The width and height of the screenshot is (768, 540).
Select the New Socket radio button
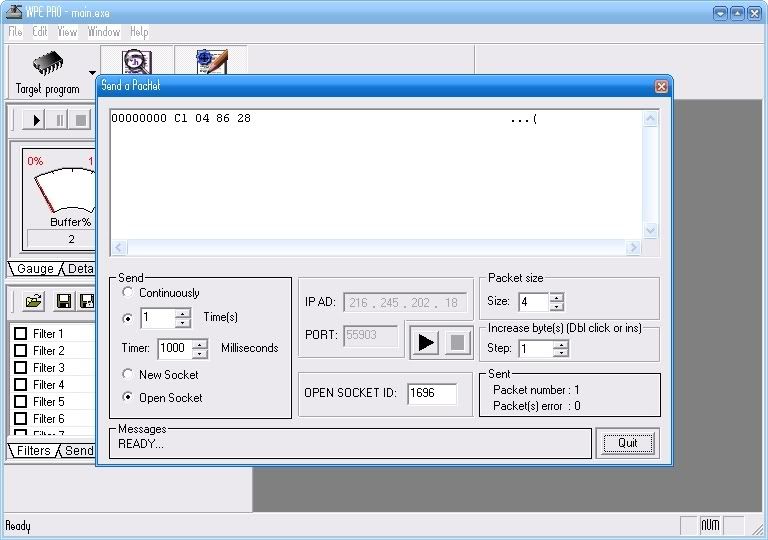point(128,374)
